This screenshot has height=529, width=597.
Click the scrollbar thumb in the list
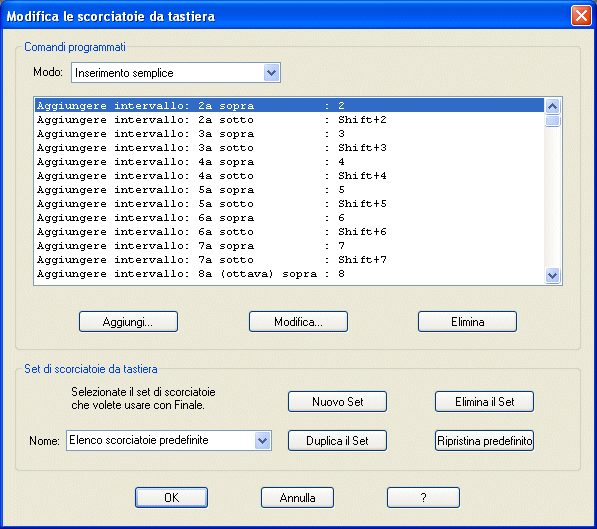pos(552,120)
